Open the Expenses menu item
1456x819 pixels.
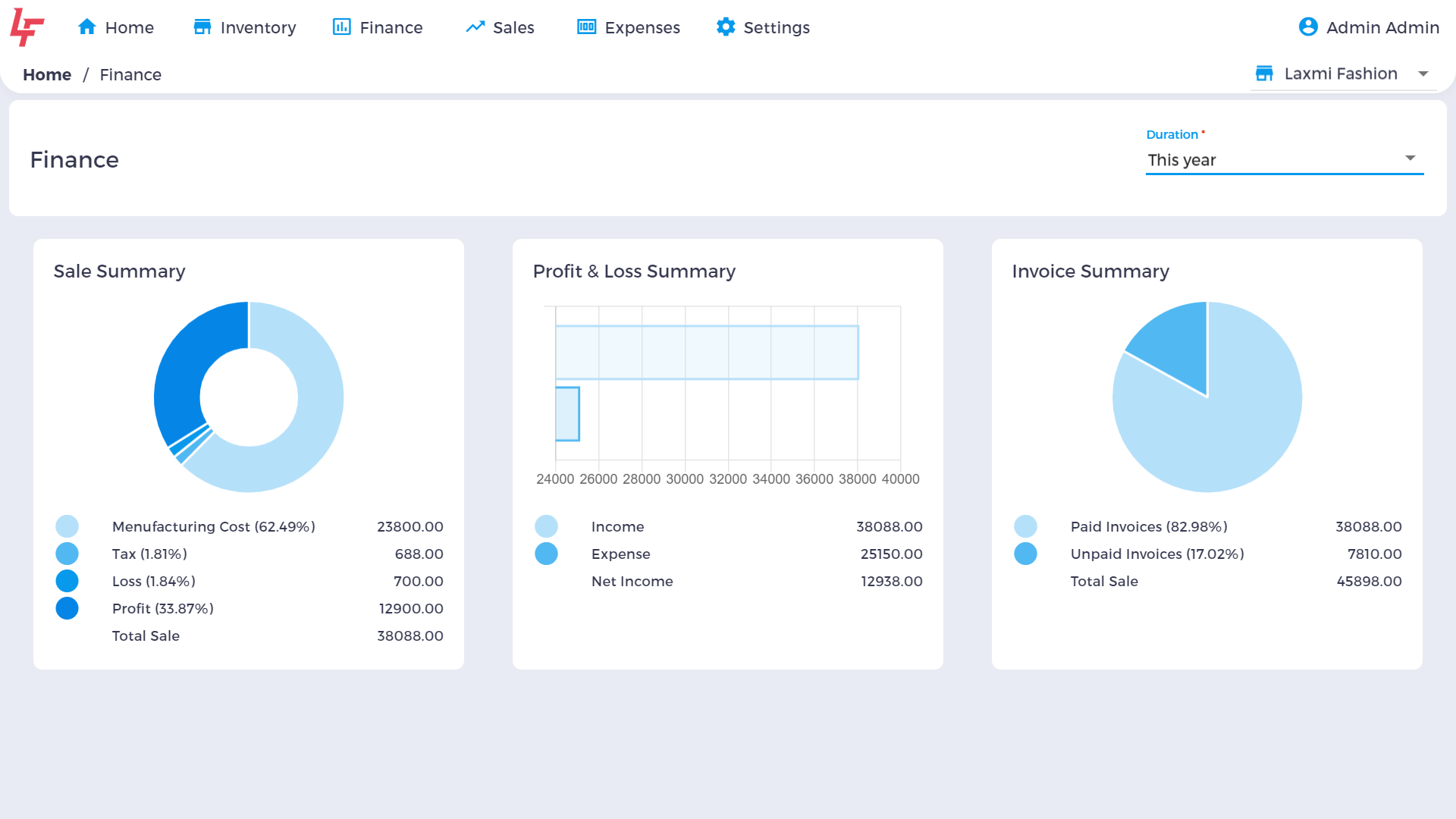[x=629, y=27]
